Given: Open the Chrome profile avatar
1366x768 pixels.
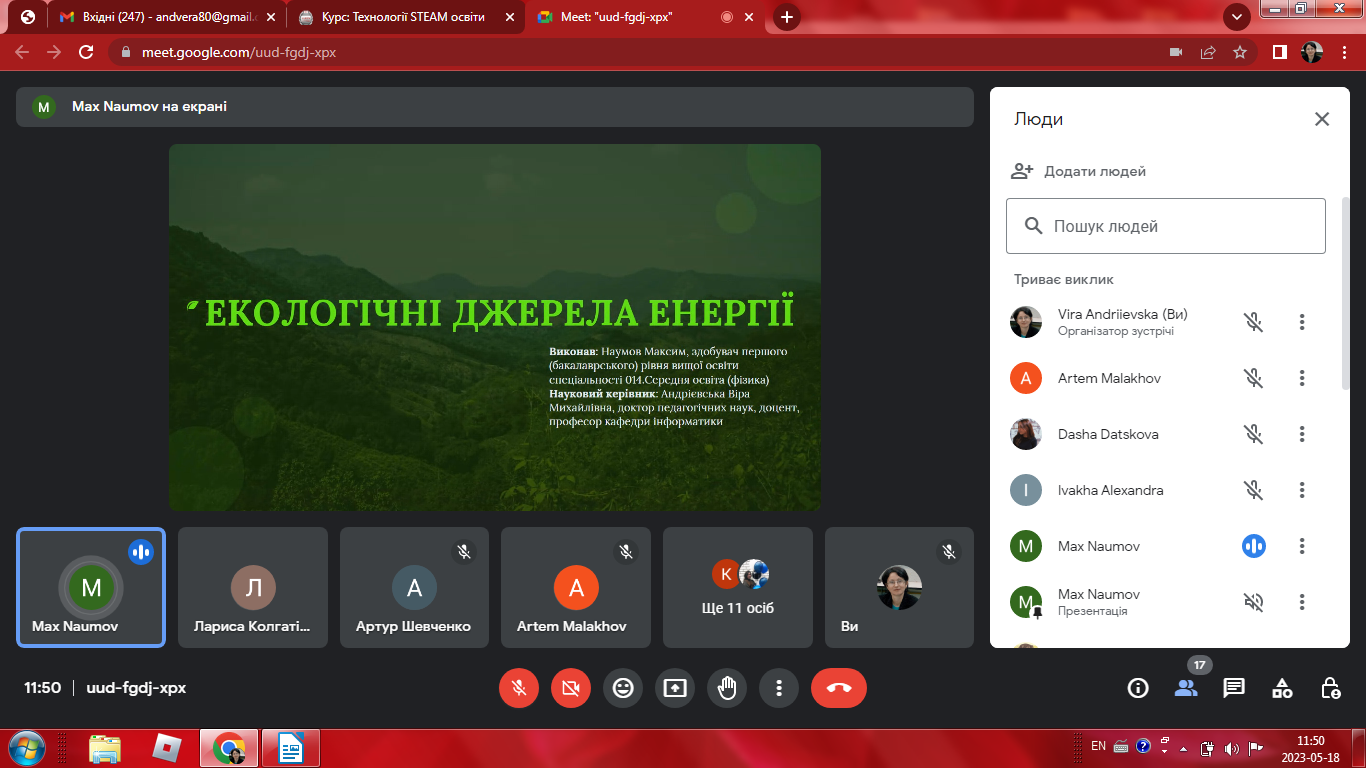Looking at the screenshot, I should [1312, 52].
